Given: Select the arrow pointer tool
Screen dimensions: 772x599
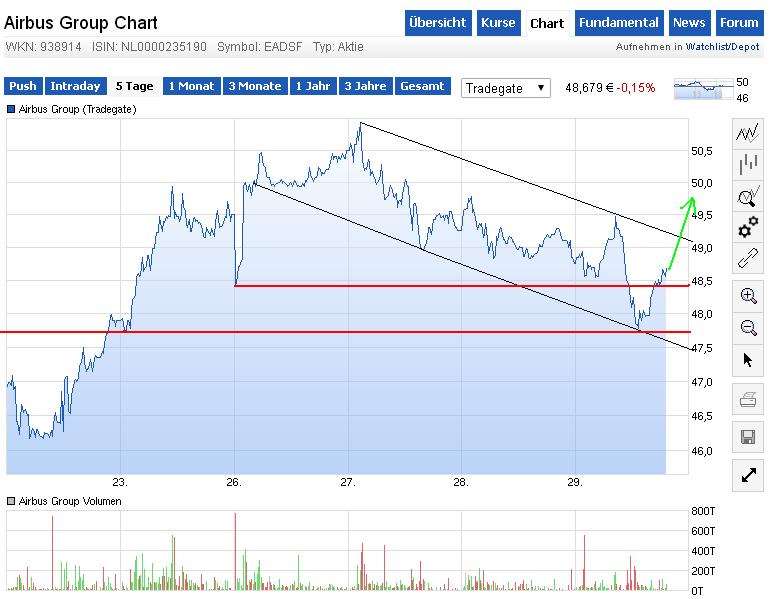Looking at the screenshot, I should pyautogui.click(x=747, y=360).
